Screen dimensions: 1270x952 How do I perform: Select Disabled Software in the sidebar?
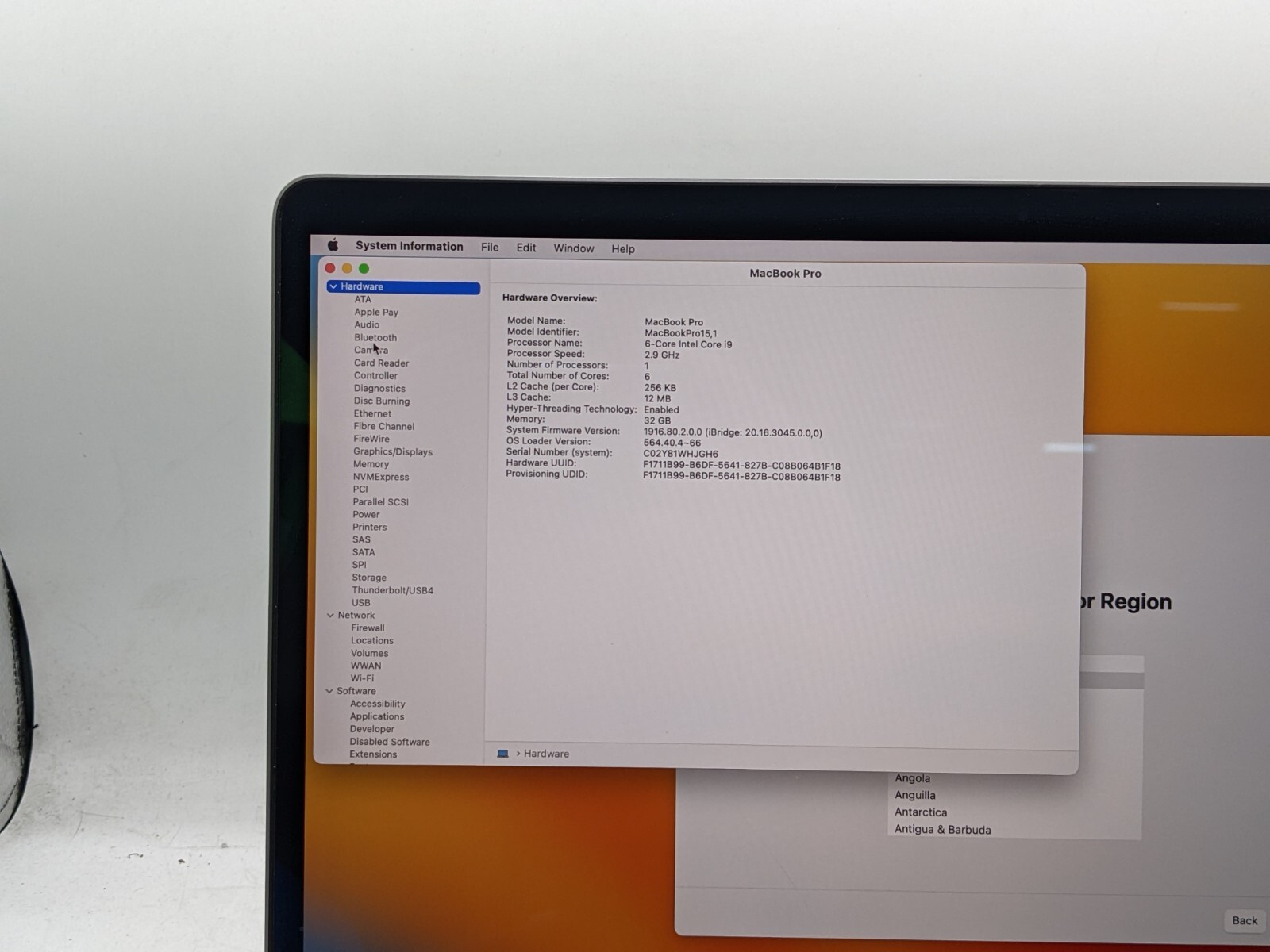tap(390, 742)
